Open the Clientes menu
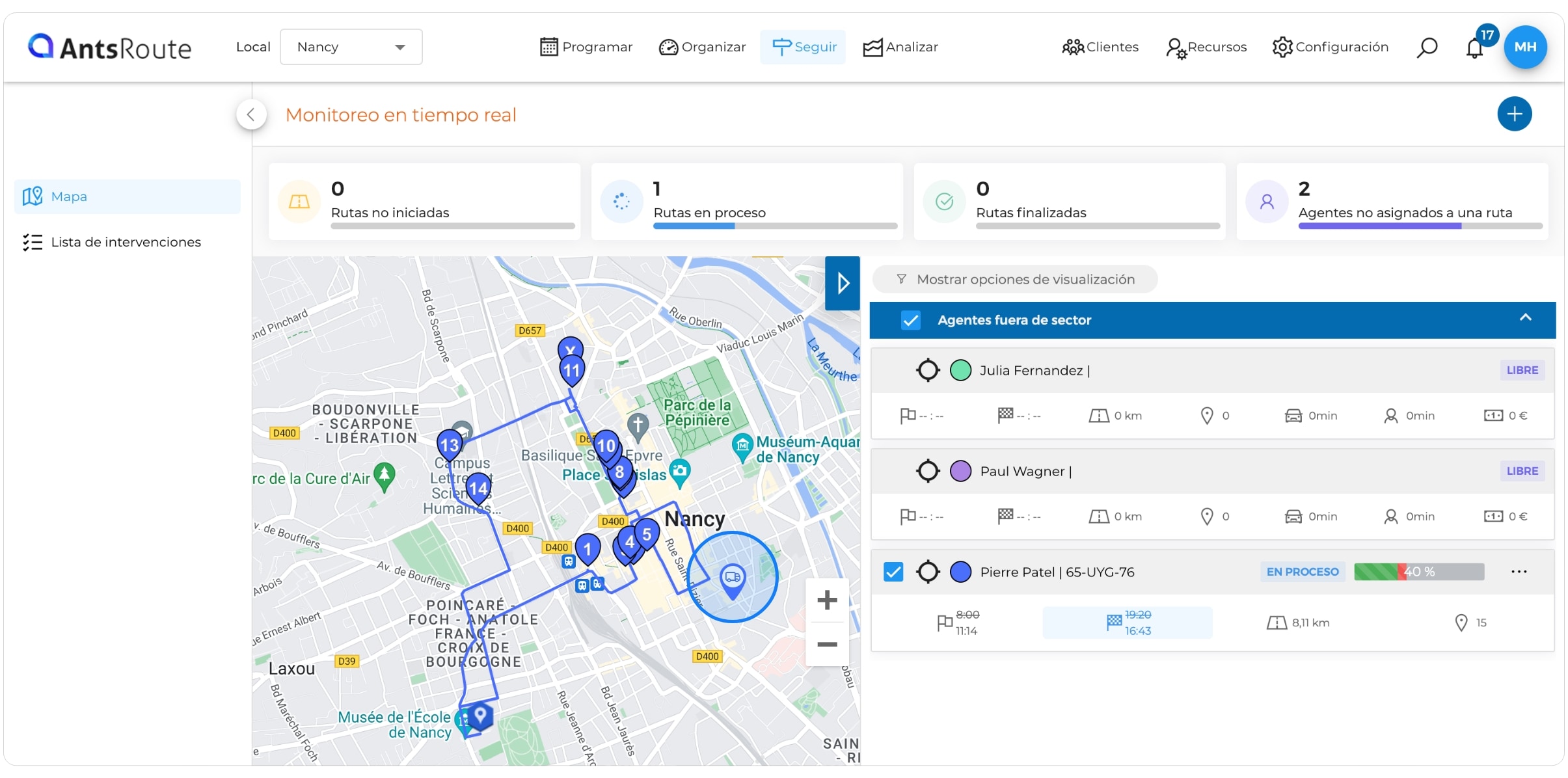Screen dimensions: 1568x778 click(1100, 47)
